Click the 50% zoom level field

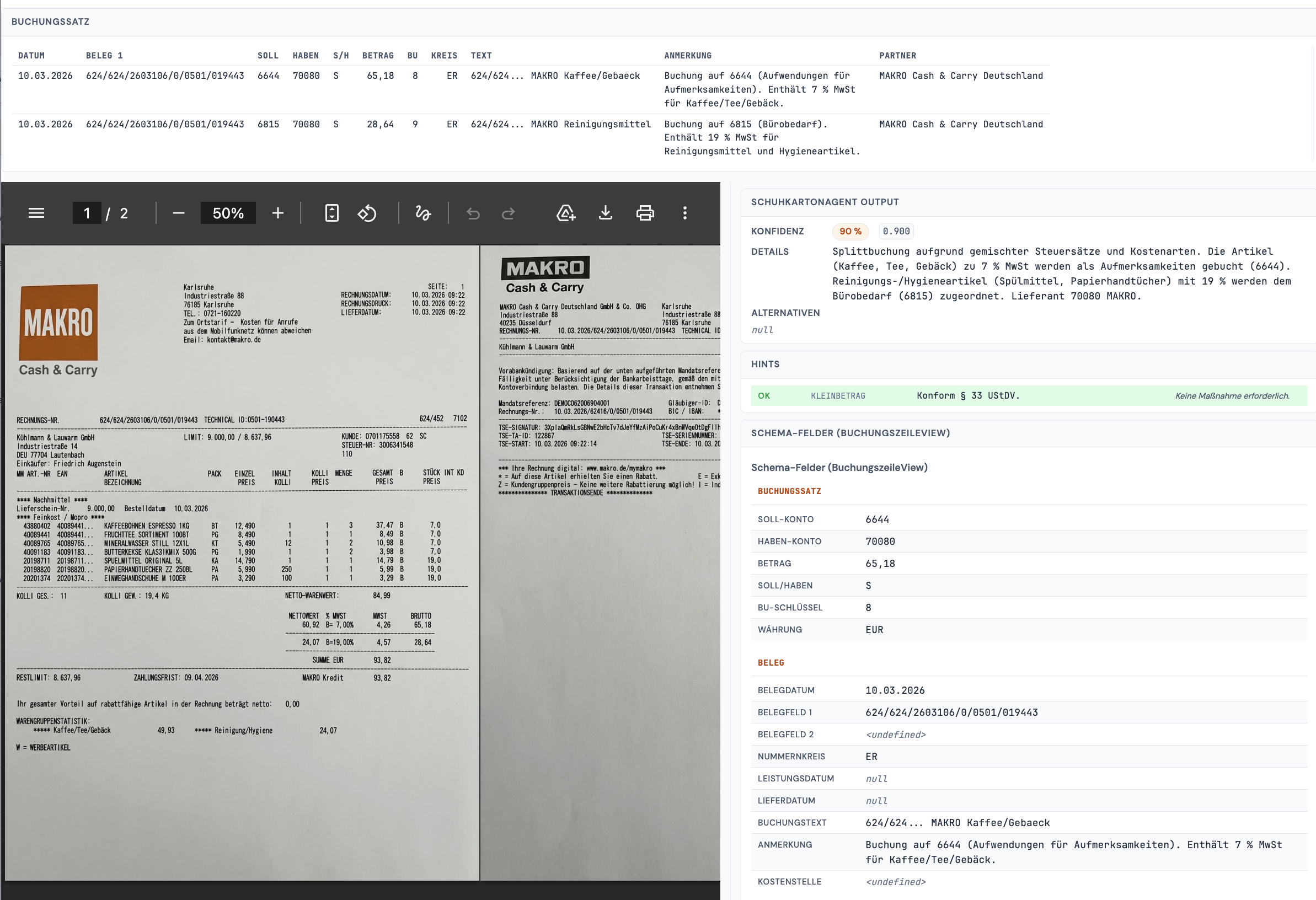pyautogui.click(x=228, y=213)
